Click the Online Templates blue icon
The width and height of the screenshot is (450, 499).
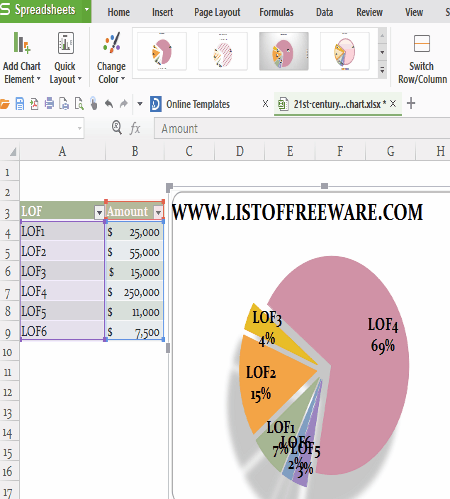(156, 104)
